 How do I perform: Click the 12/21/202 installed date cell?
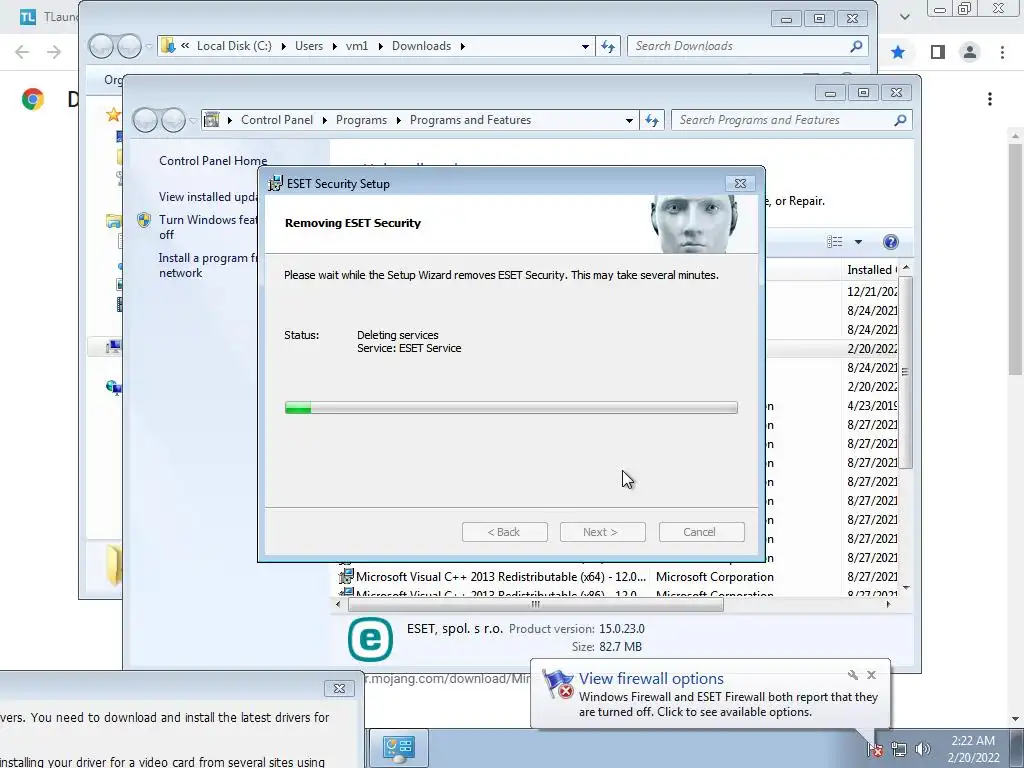(872, 291)
